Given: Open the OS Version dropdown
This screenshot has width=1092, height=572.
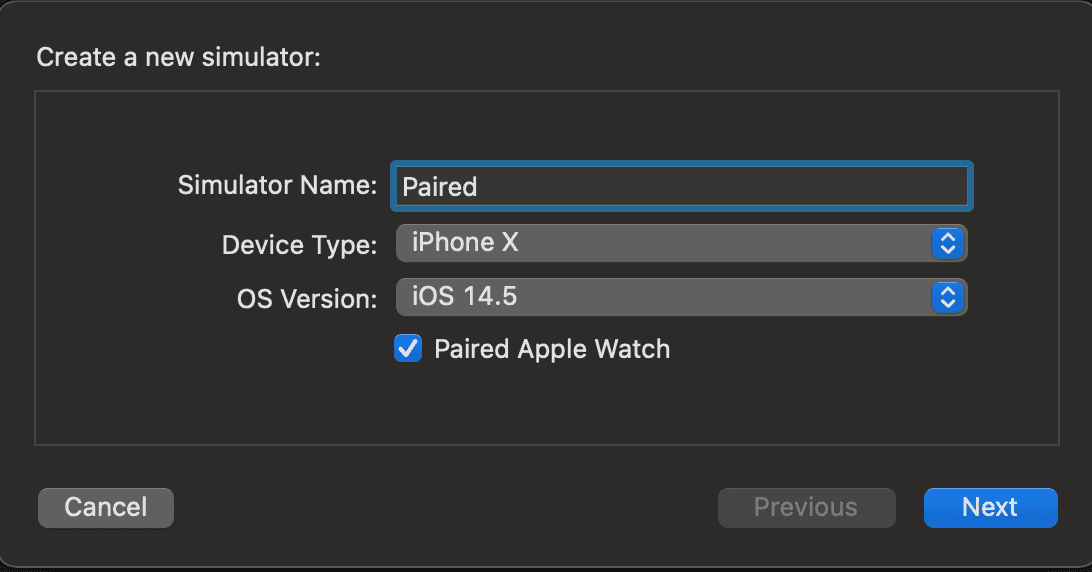Looking at the screenshot, I should (680, 297).
